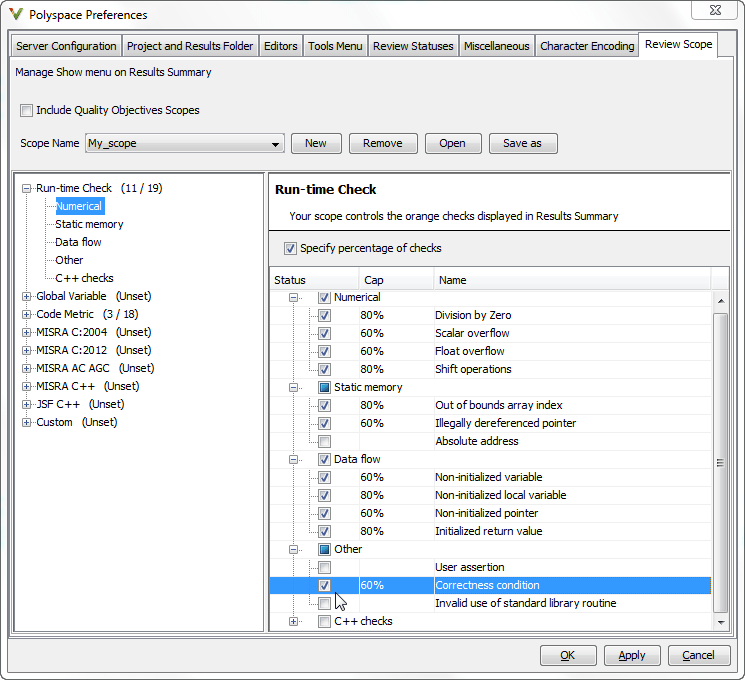Uncheck Non-initialized variable checkbox
The width and height of the screenshot is (745, 680).
(325, 478)
